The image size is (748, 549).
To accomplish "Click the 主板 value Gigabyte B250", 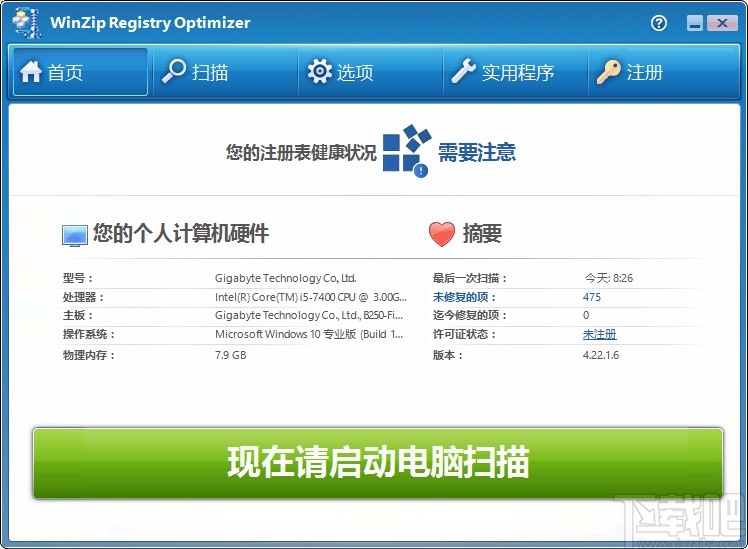I will tap(309, 315).
